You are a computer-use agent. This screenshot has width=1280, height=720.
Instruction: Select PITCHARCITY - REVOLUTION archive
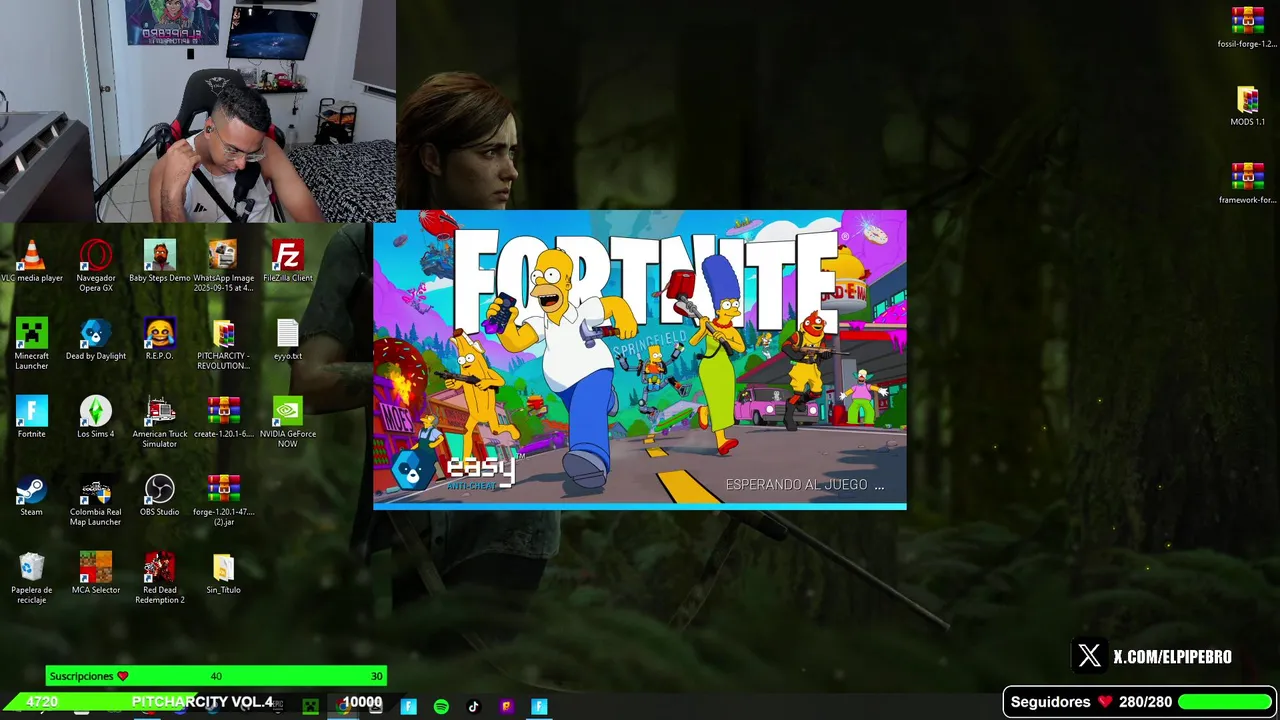click(223, 344)
